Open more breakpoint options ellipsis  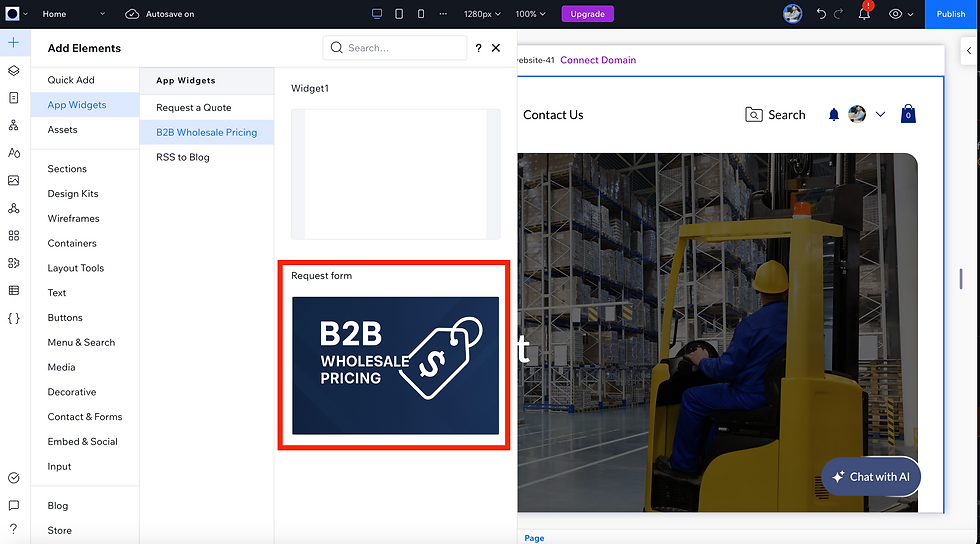pyautogui.click(x=443, y=14)
